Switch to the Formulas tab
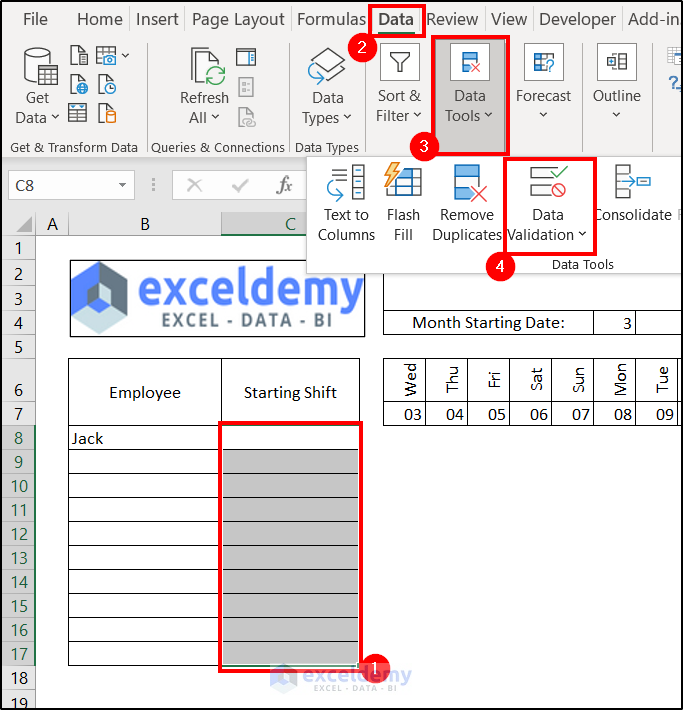 331,19
